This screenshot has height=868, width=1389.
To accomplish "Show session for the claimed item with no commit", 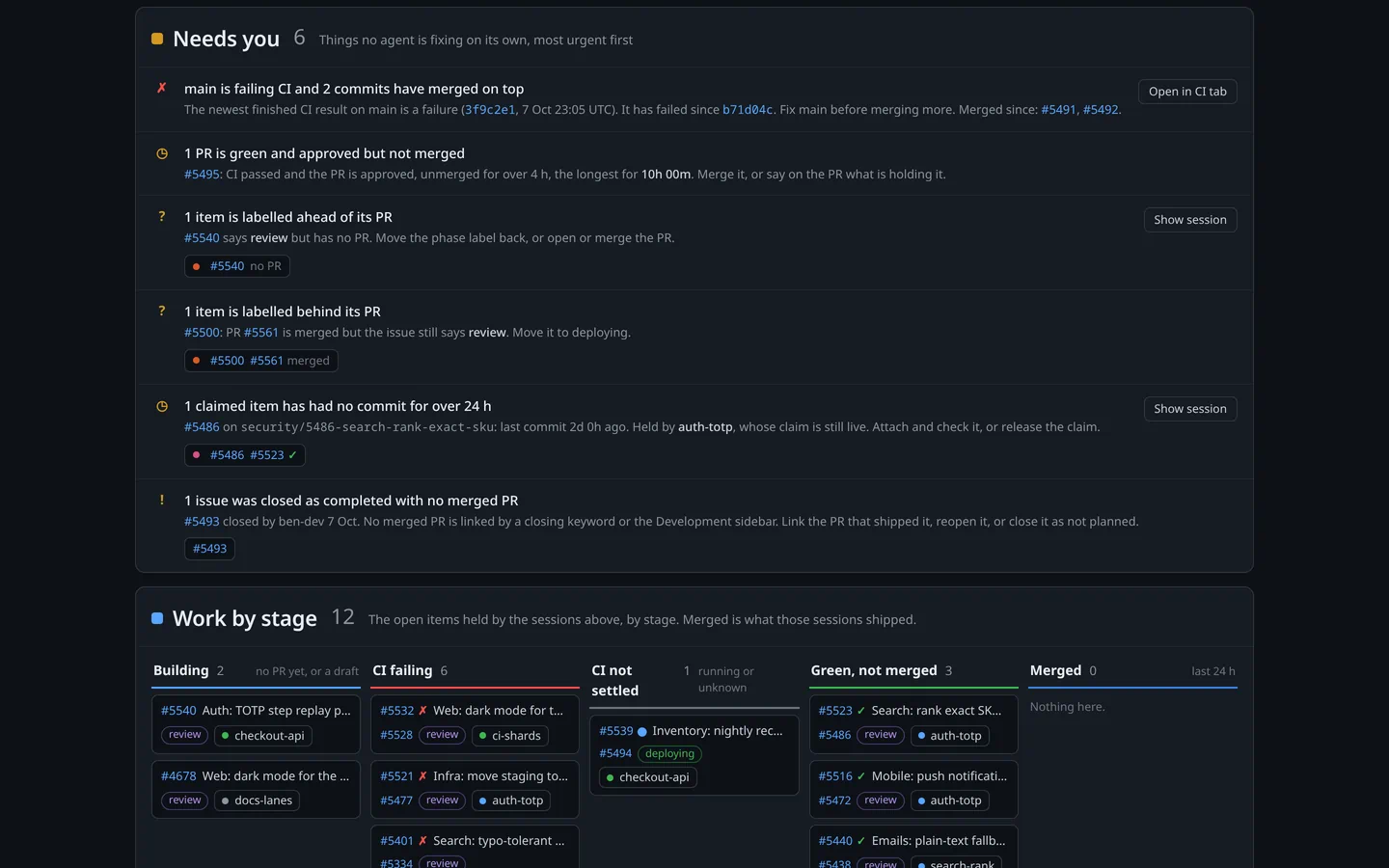I will [x=1190, y=409].
